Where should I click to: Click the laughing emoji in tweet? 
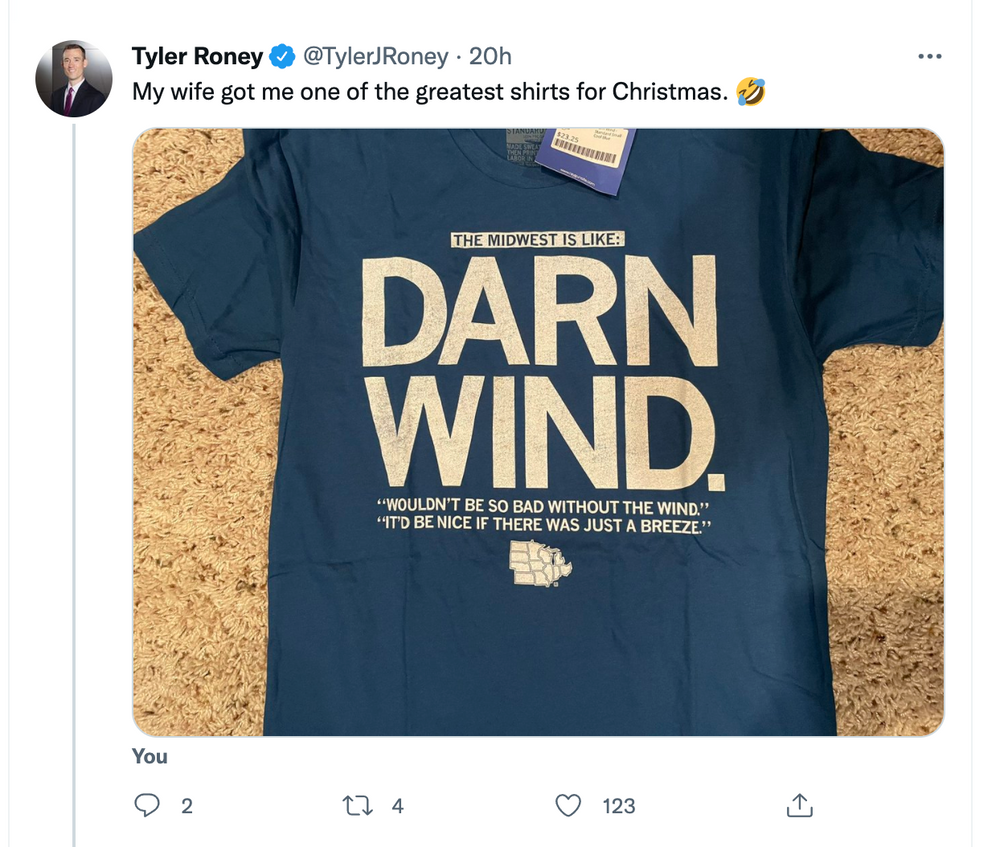[750, 92]
